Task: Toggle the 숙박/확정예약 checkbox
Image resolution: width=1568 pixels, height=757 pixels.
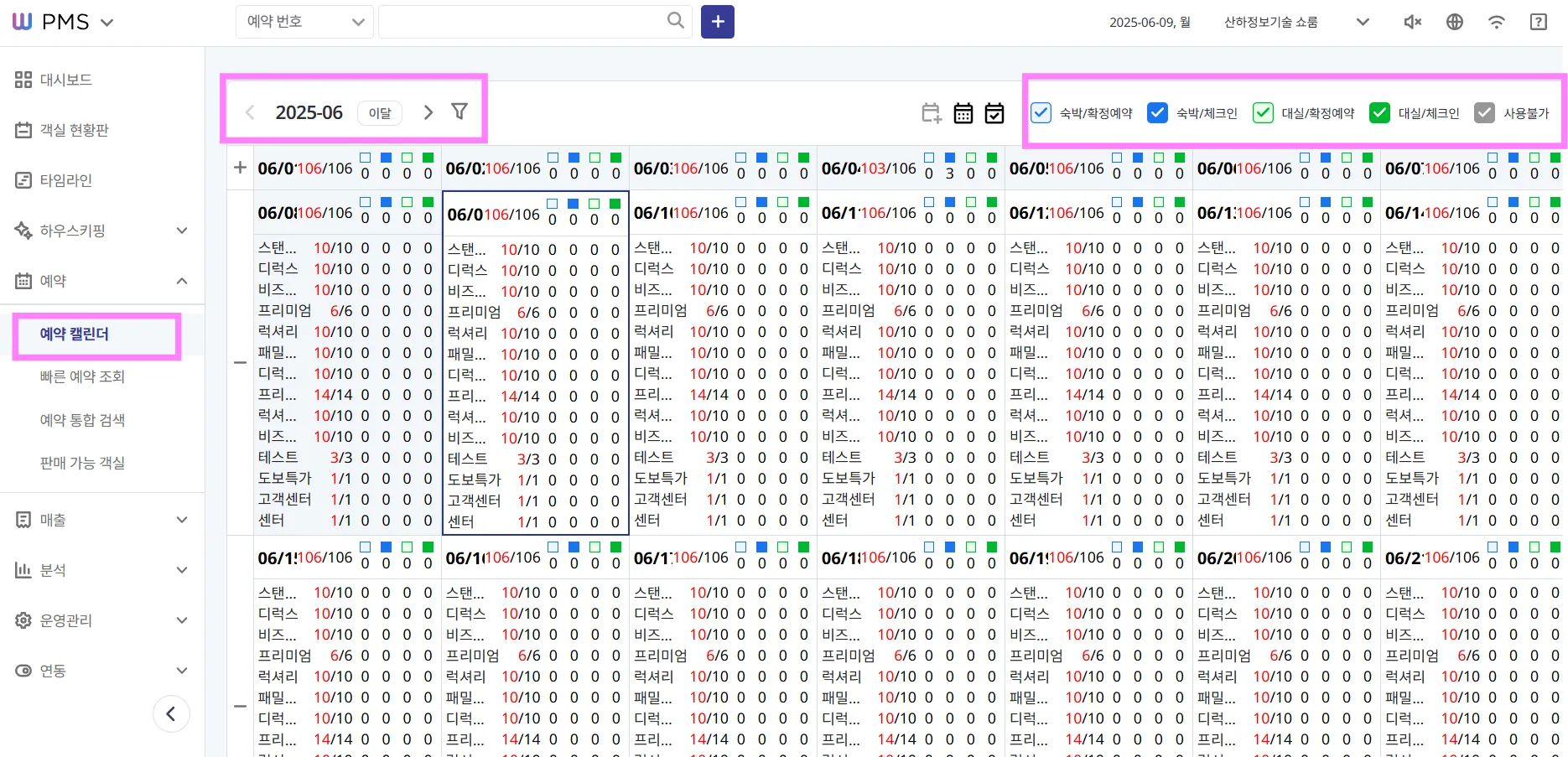Action: 1041,112
